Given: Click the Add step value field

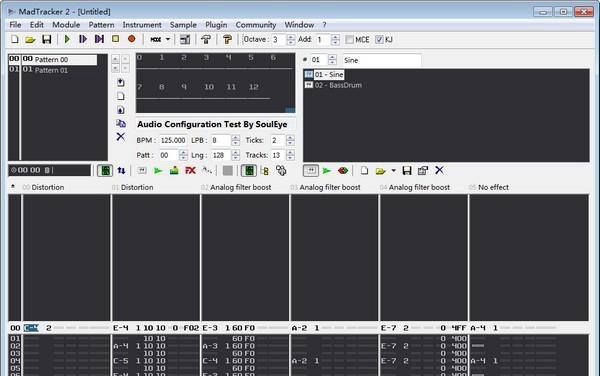Looking at the screenshot, I should click(323, 39).
